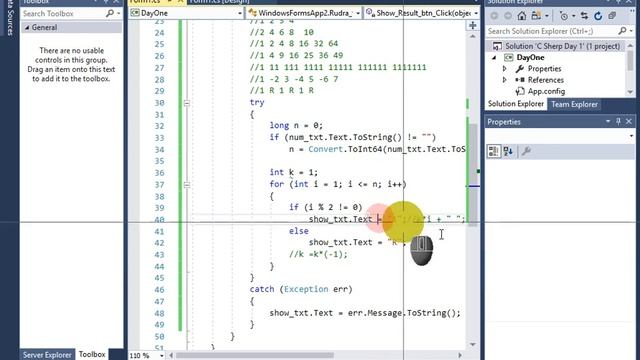Open the Show_Result_btn_Click member dropdown

476,13
